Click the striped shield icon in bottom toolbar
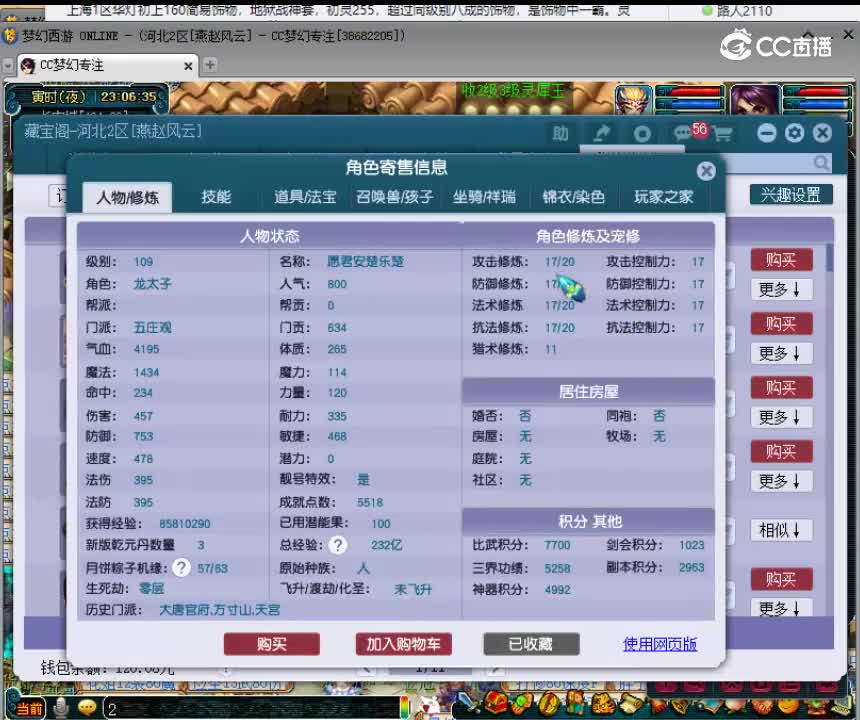The width and height of the screenshot is (860, 720). pos(548,704)
